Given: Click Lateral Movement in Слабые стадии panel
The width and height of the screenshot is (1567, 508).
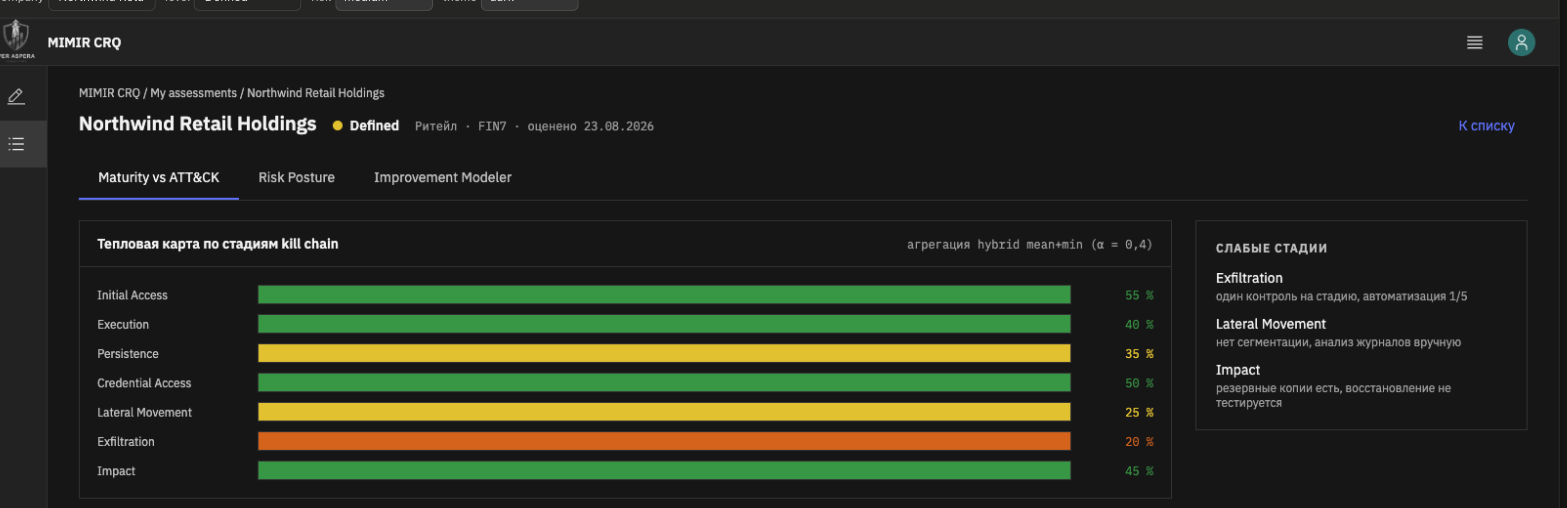Looking at the screenshot, I should coord(1271,324).
